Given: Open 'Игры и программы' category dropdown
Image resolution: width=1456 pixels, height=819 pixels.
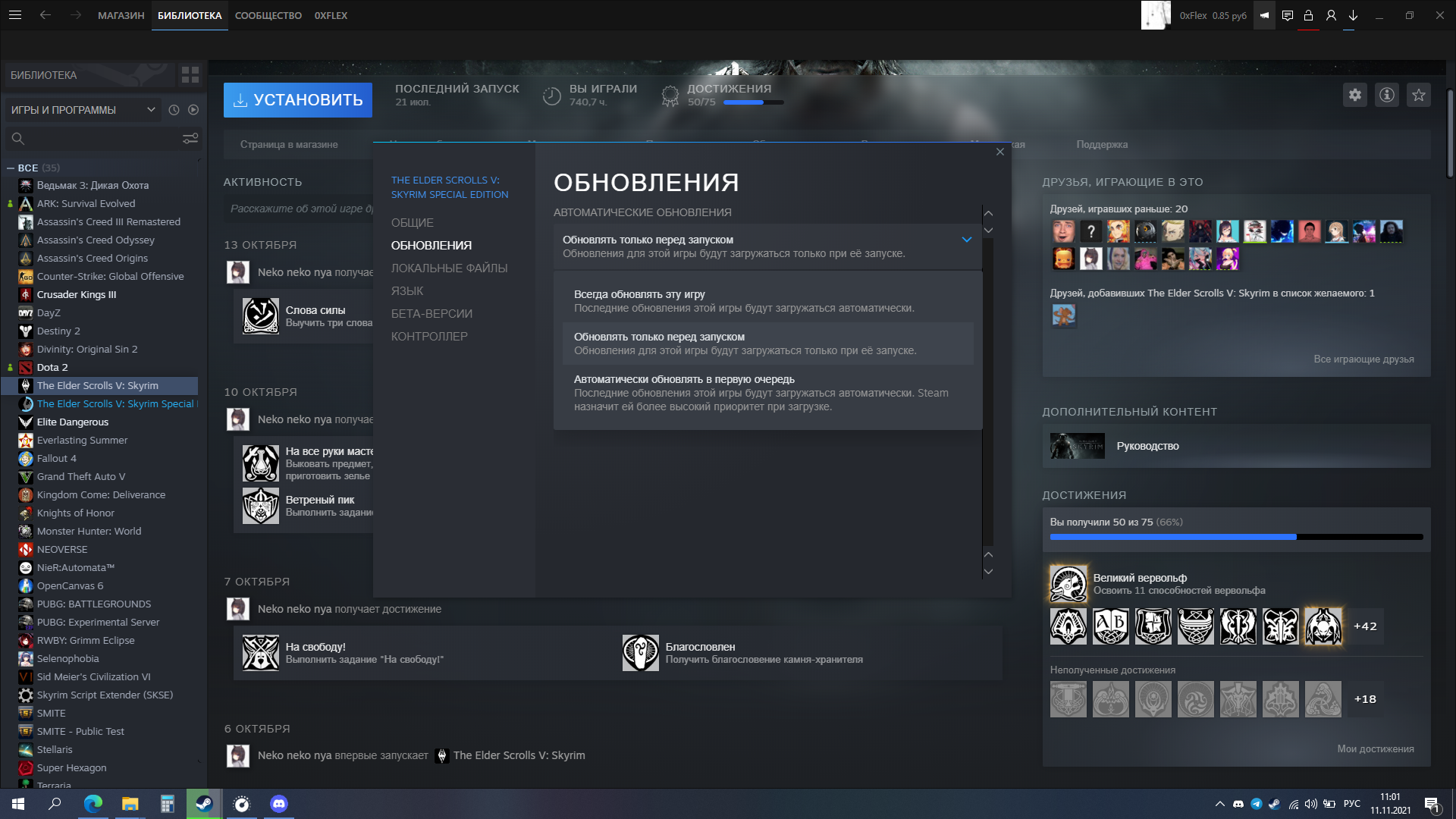Looking at the screenshot, I should click(x=83, y=110).
